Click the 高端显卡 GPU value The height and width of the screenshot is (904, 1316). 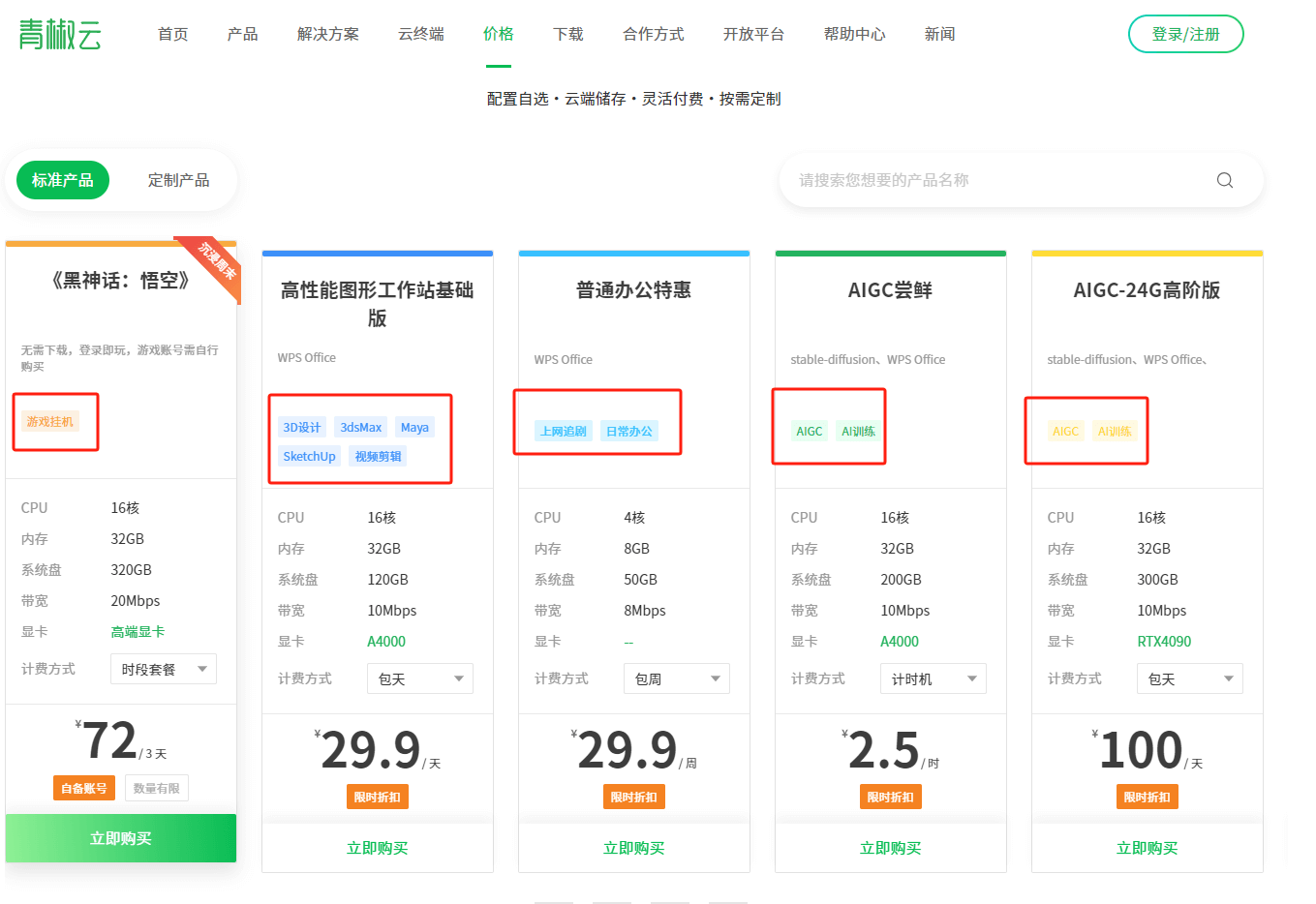138,631
